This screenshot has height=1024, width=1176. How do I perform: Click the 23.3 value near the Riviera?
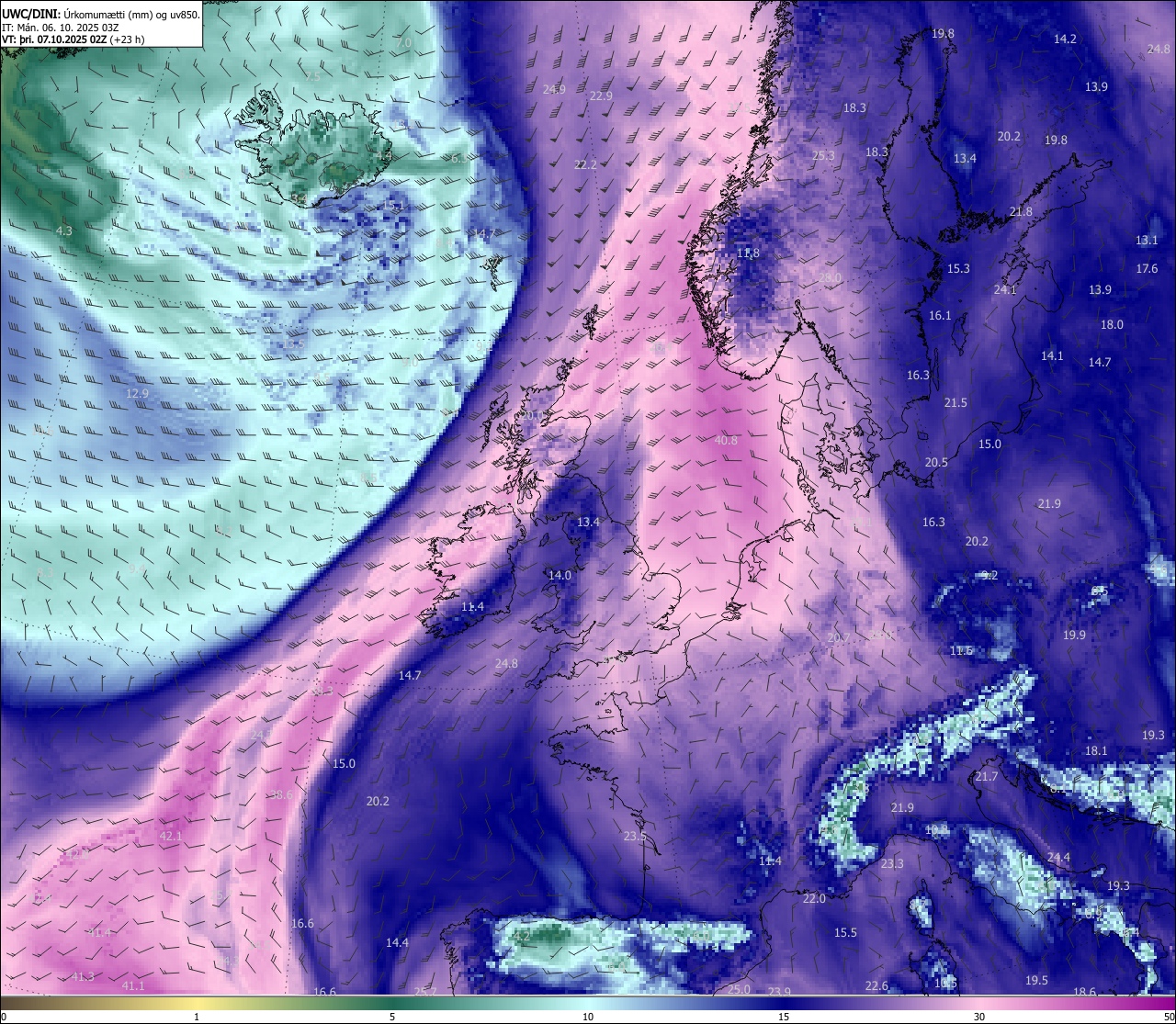coord(892,863)
